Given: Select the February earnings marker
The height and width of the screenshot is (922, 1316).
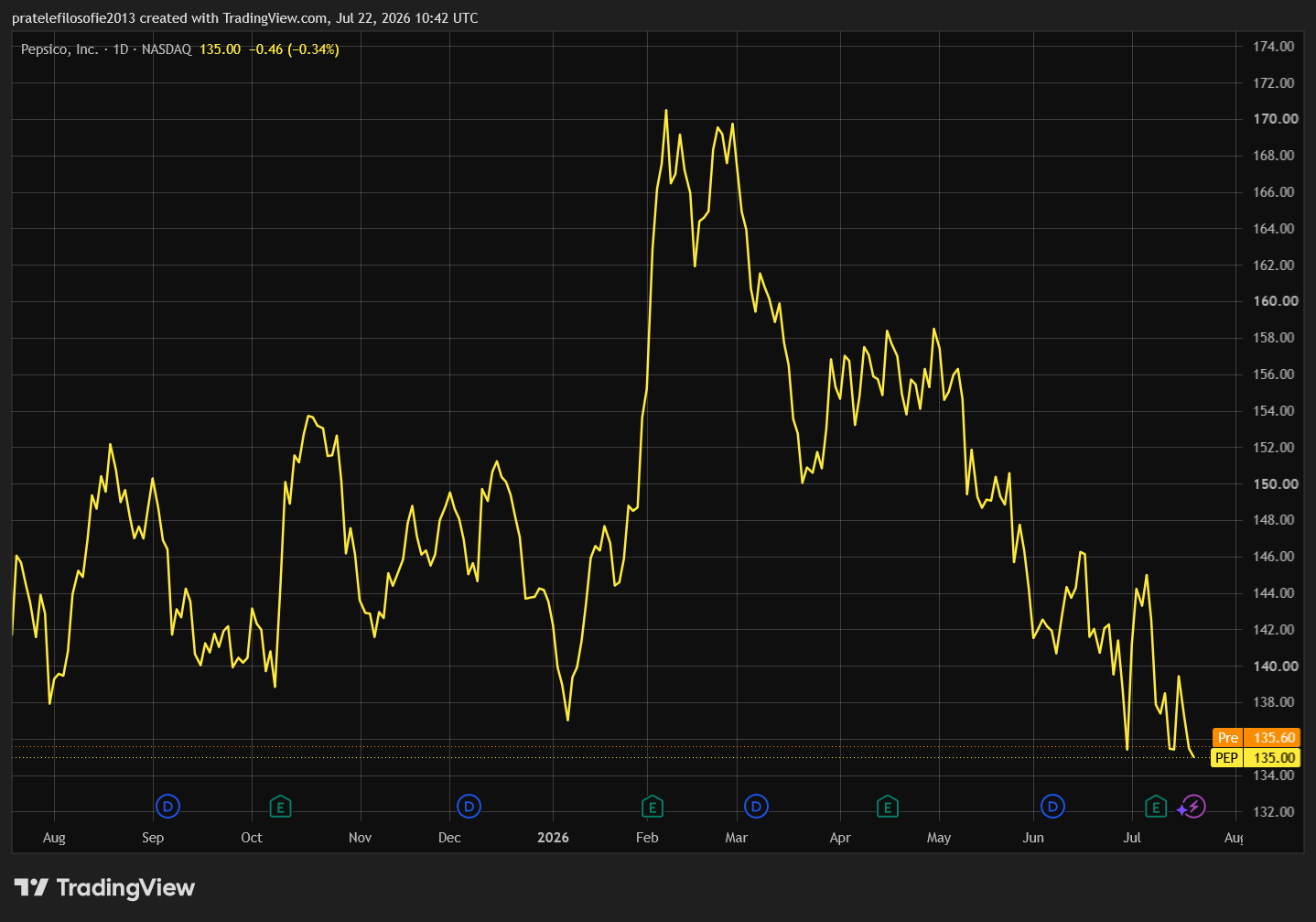Looking at the screenshot, I should coord(652,807).
